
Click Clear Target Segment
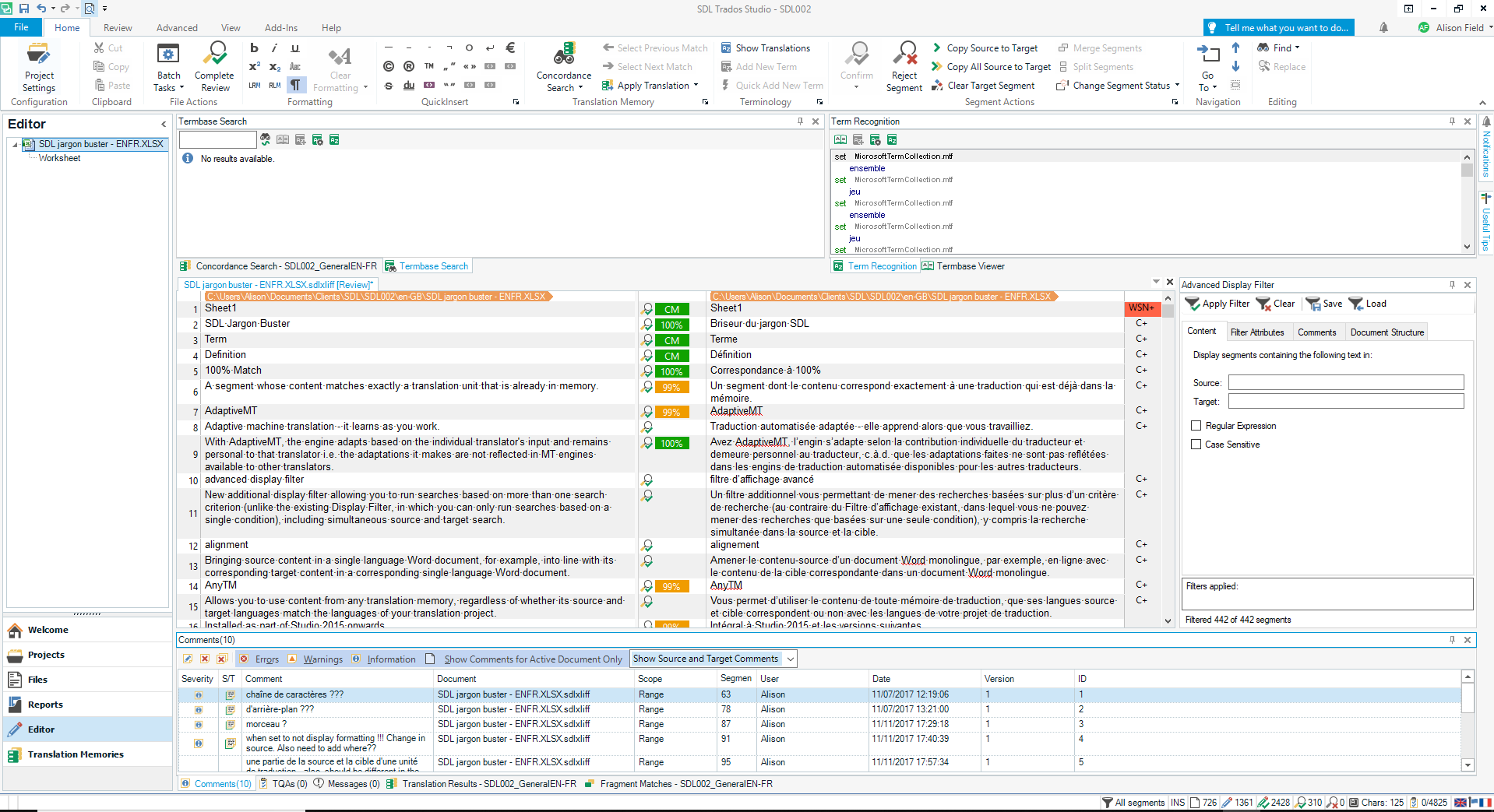[x=983, y=86]
